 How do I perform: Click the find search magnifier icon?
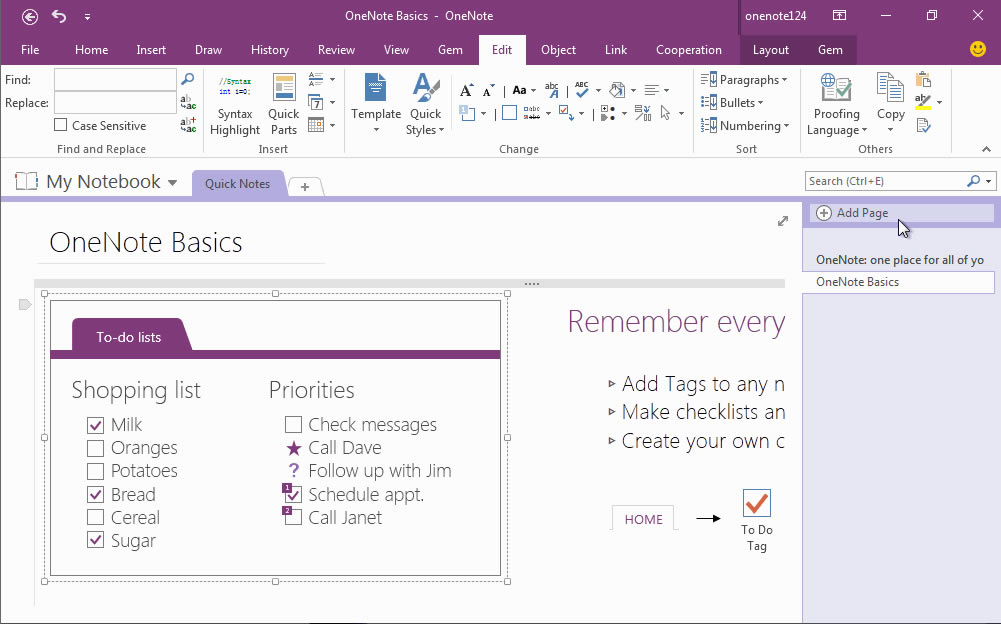point(187,79)
